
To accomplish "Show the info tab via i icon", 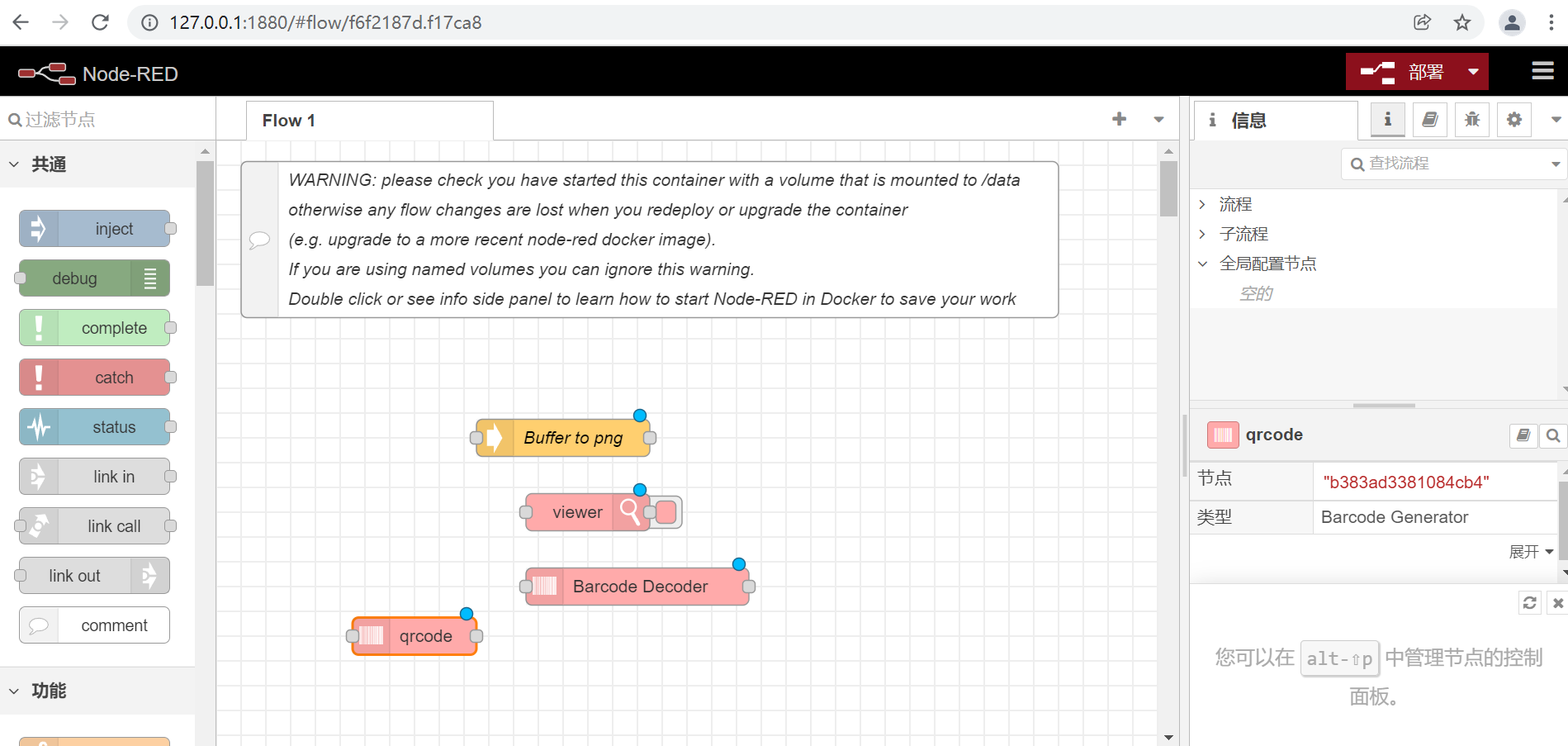I will pyautogui.click(x=1388, y=120).
